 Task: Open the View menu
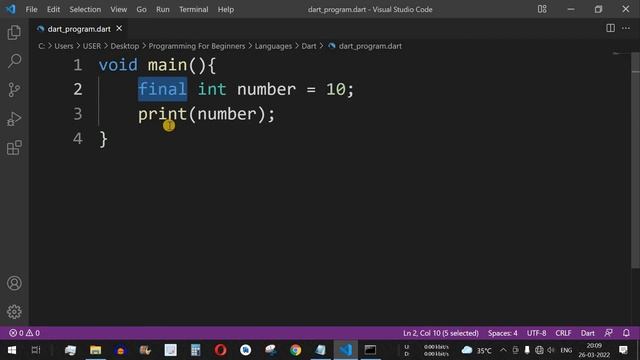click(x=118, y=9)
